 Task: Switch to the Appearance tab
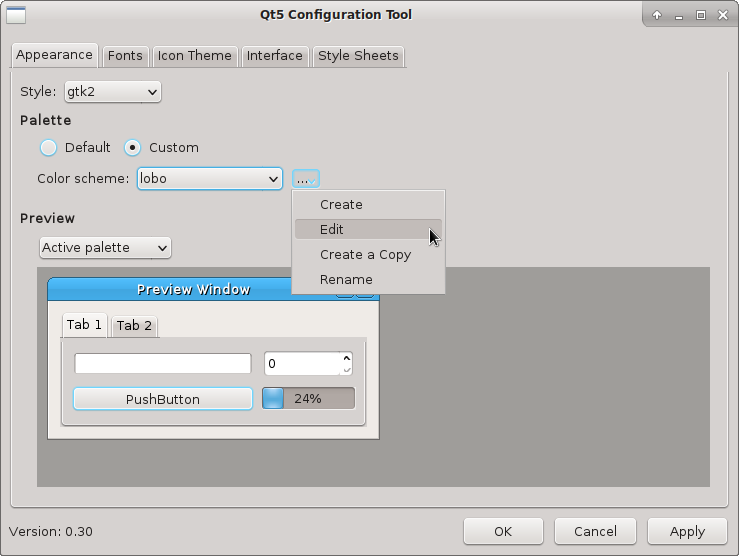point(54,55)
